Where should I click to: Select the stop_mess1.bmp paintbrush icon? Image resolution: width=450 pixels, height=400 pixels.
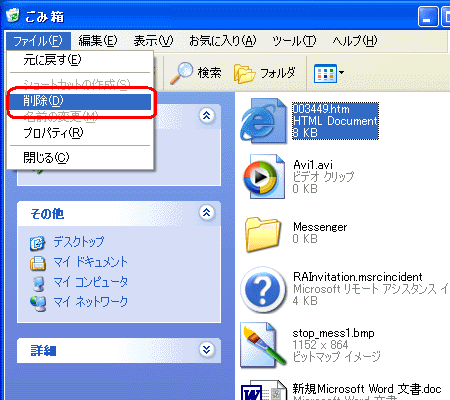pyautogui.click(x=263, y=345)
